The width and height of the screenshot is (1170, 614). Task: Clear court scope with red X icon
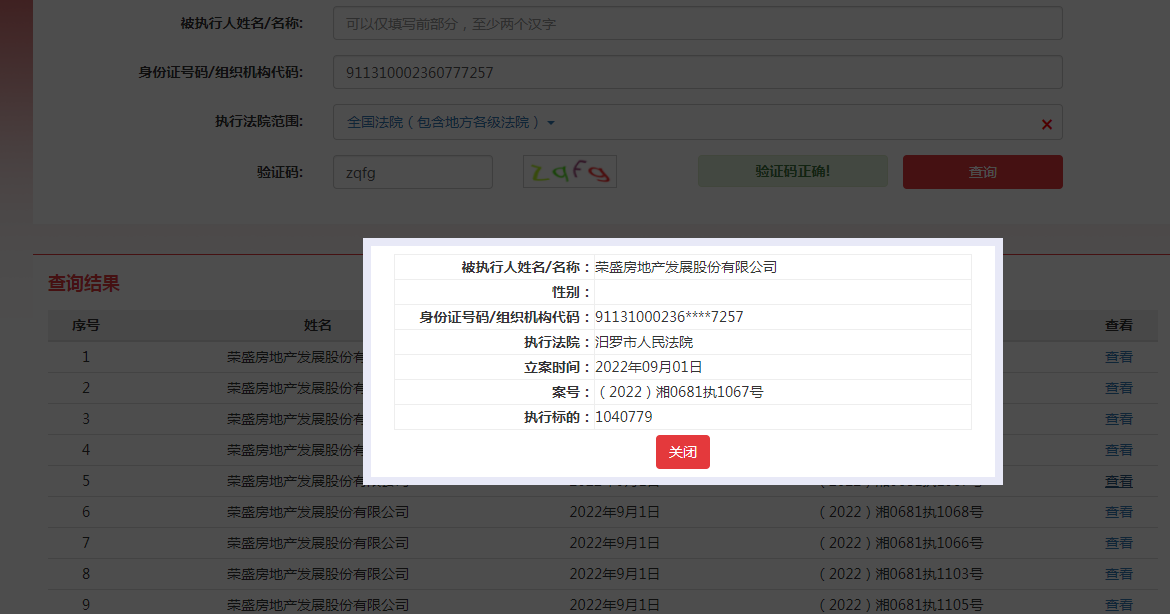[1047, 125]
